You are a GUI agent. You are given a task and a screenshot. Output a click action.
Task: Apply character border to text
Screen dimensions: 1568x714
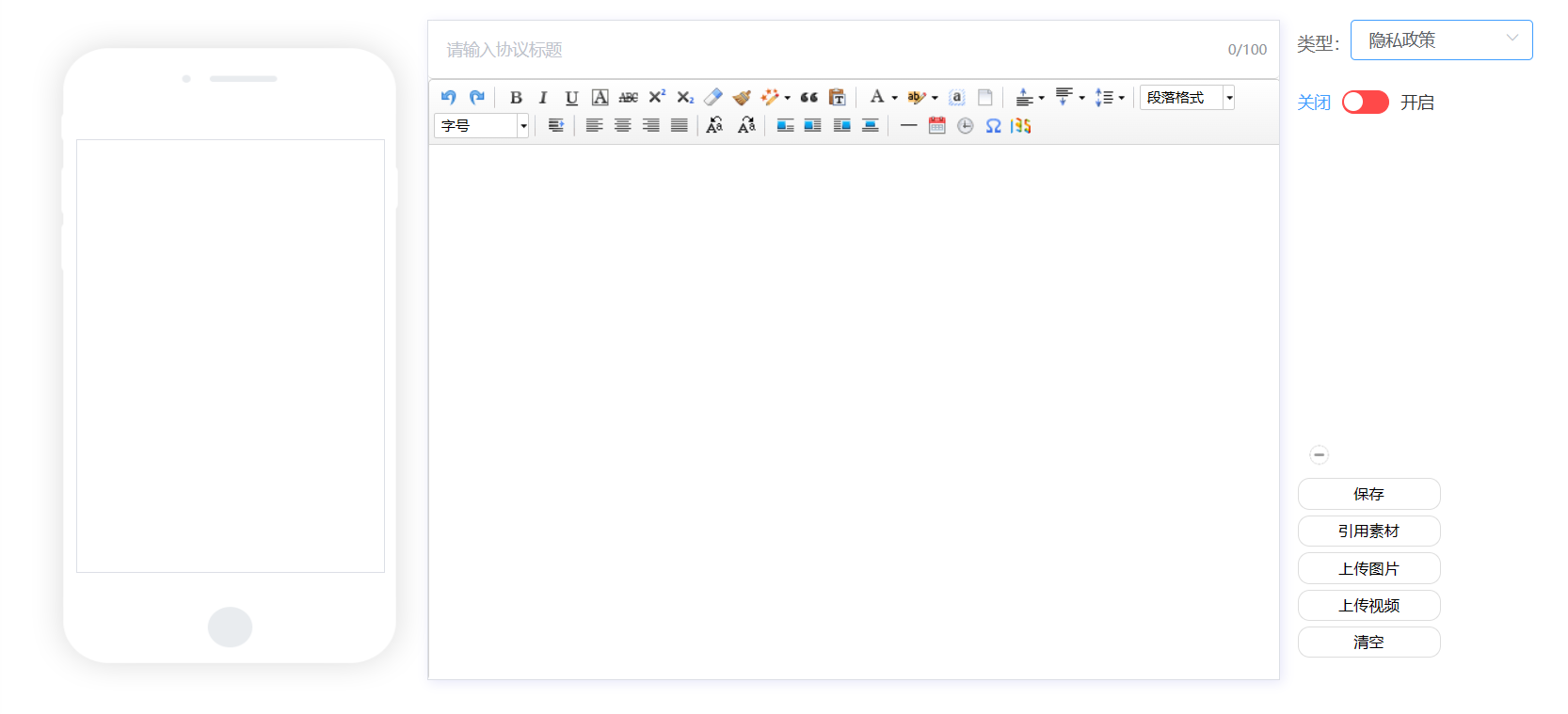(x=600, y=97)
